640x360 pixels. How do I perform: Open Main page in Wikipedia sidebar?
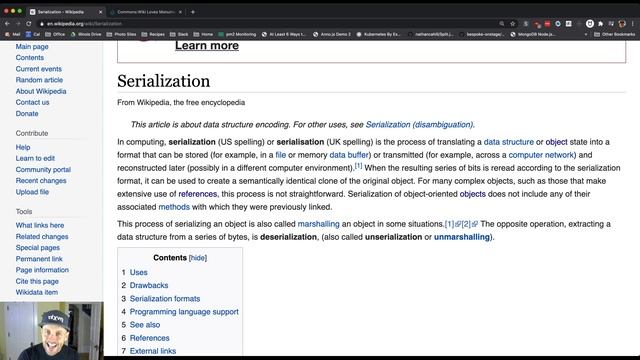tap(32, 47)
